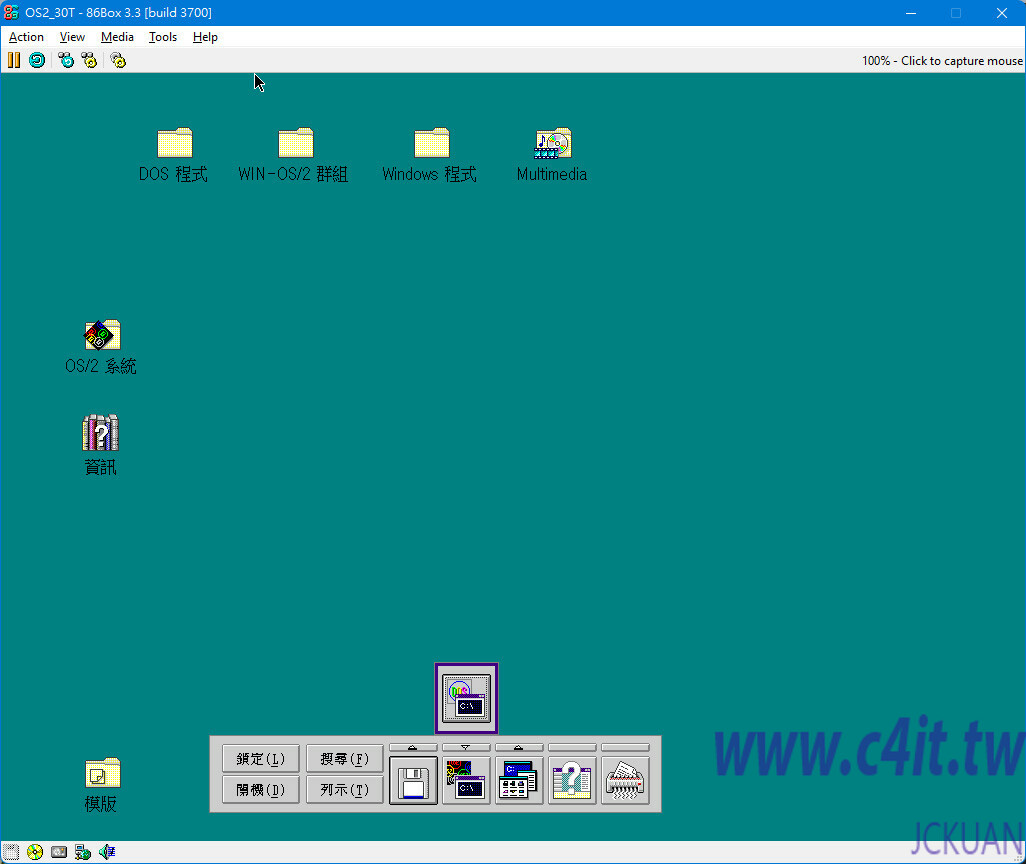1026x864 pixels.
Task: Click the drawer bar above the help icon
Action: 572,747
